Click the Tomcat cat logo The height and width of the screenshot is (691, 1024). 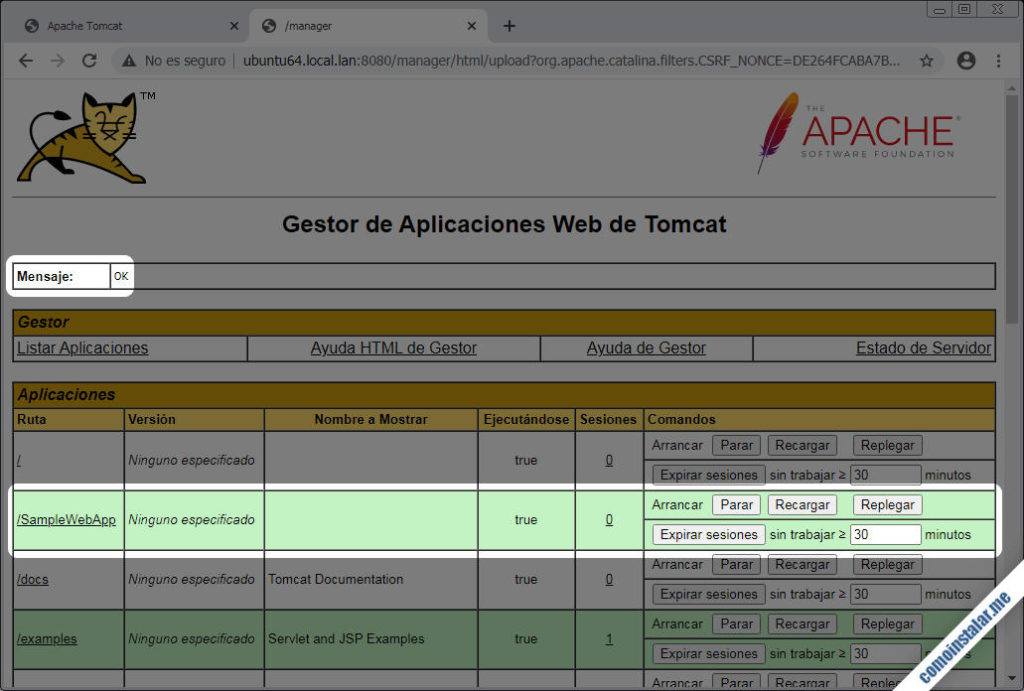click(x=84, y=137)
